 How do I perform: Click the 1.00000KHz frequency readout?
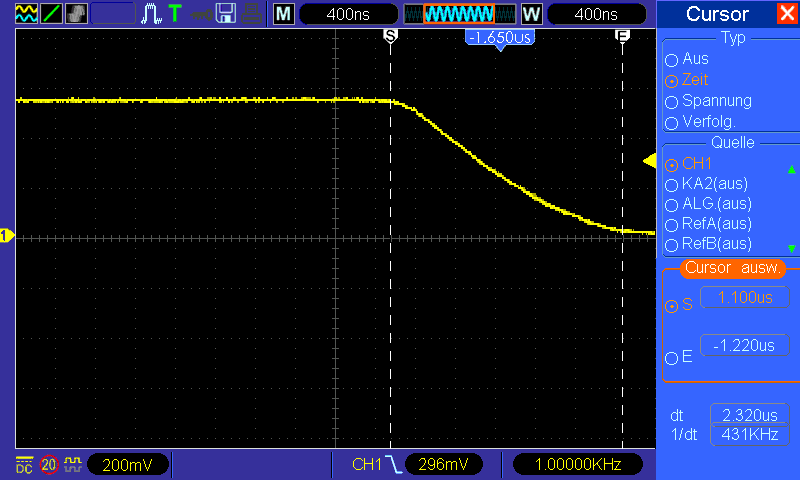[x=578, y=465]
